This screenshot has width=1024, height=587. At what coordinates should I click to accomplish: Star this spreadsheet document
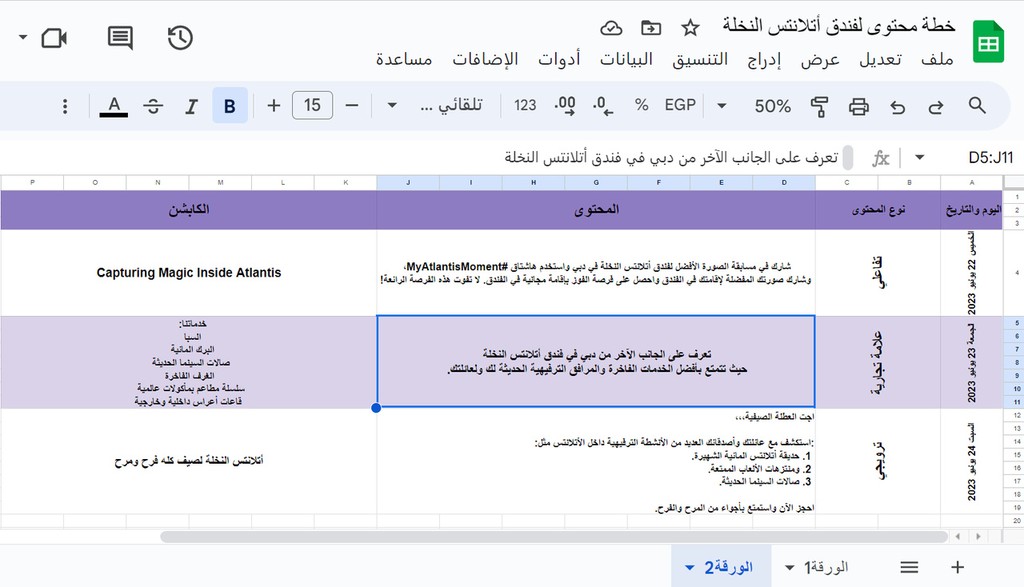(690, 28)
